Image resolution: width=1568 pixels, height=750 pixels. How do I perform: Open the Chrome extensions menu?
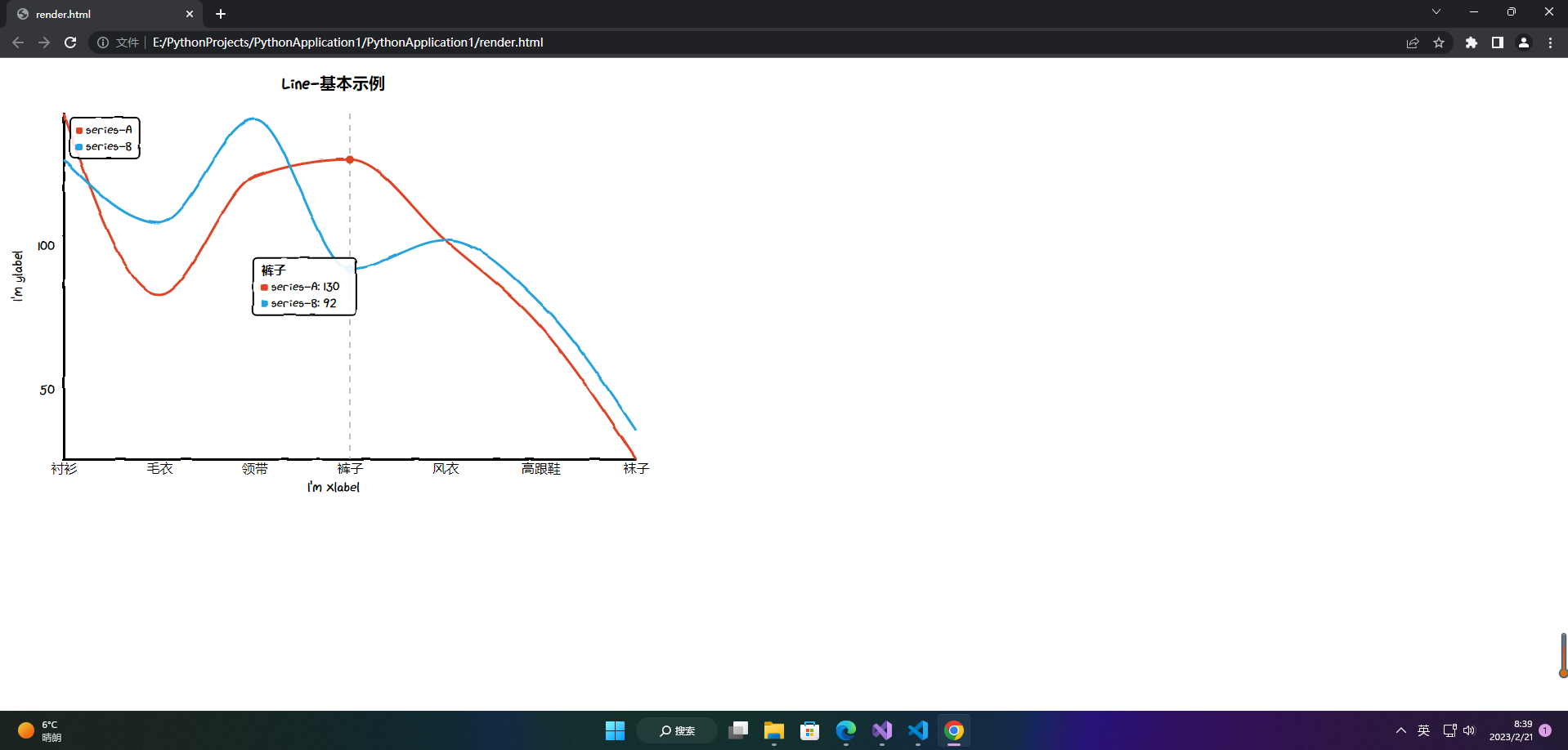1472,42
